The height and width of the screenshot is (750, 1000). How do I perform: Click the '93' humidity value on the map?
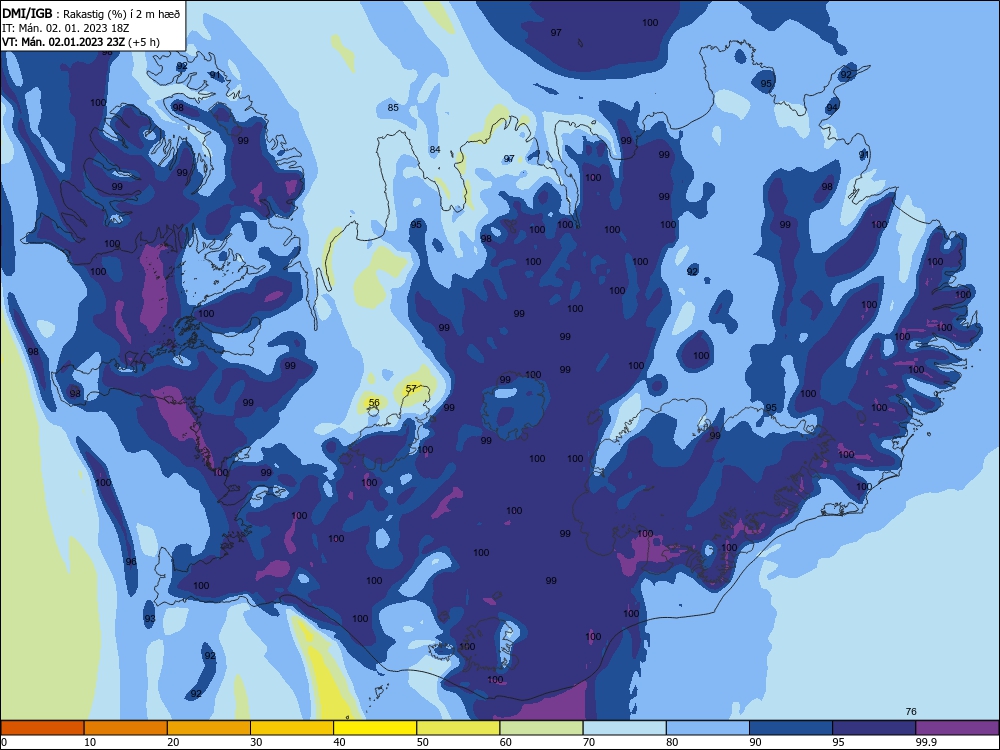tap(149, 619)
